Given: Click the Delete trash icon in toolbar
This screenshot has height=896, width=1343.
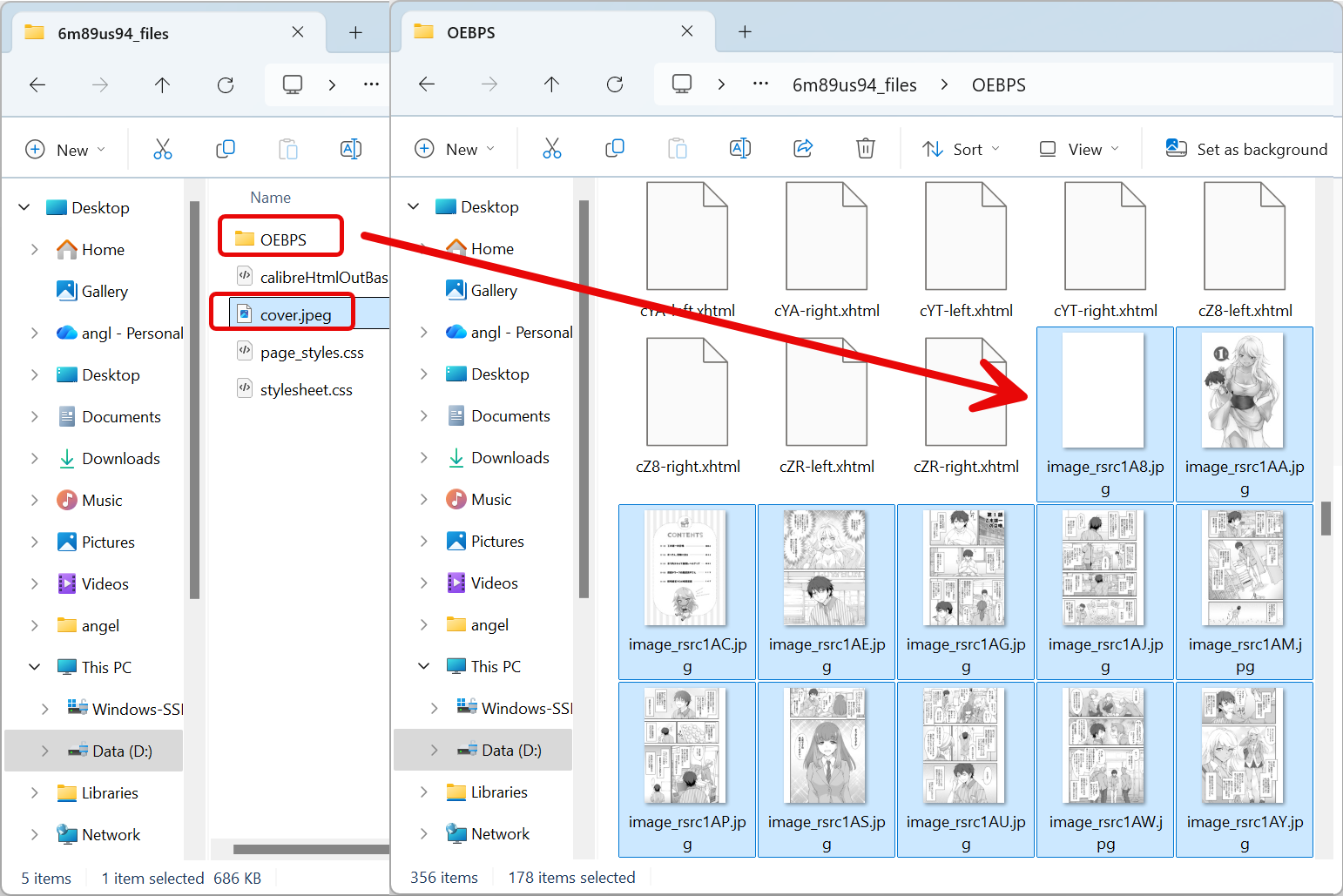Looking at the screenshot, I should tap(865, 149).
